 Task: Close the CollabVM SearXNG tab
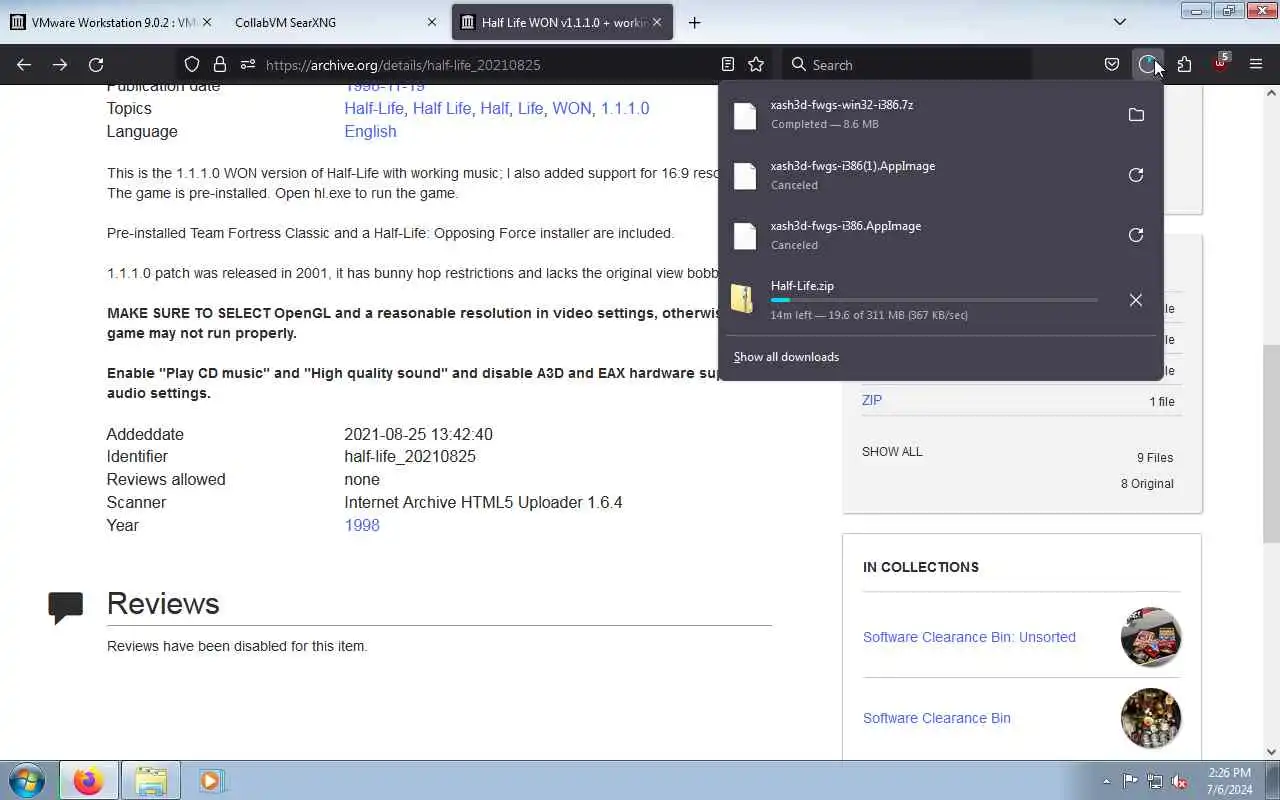point(432,22)
